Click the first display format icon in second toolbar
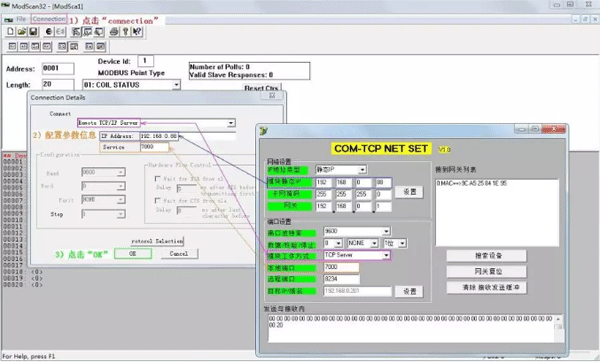The image size is (600, 362). pyautogui.click(x=12, y=46)
